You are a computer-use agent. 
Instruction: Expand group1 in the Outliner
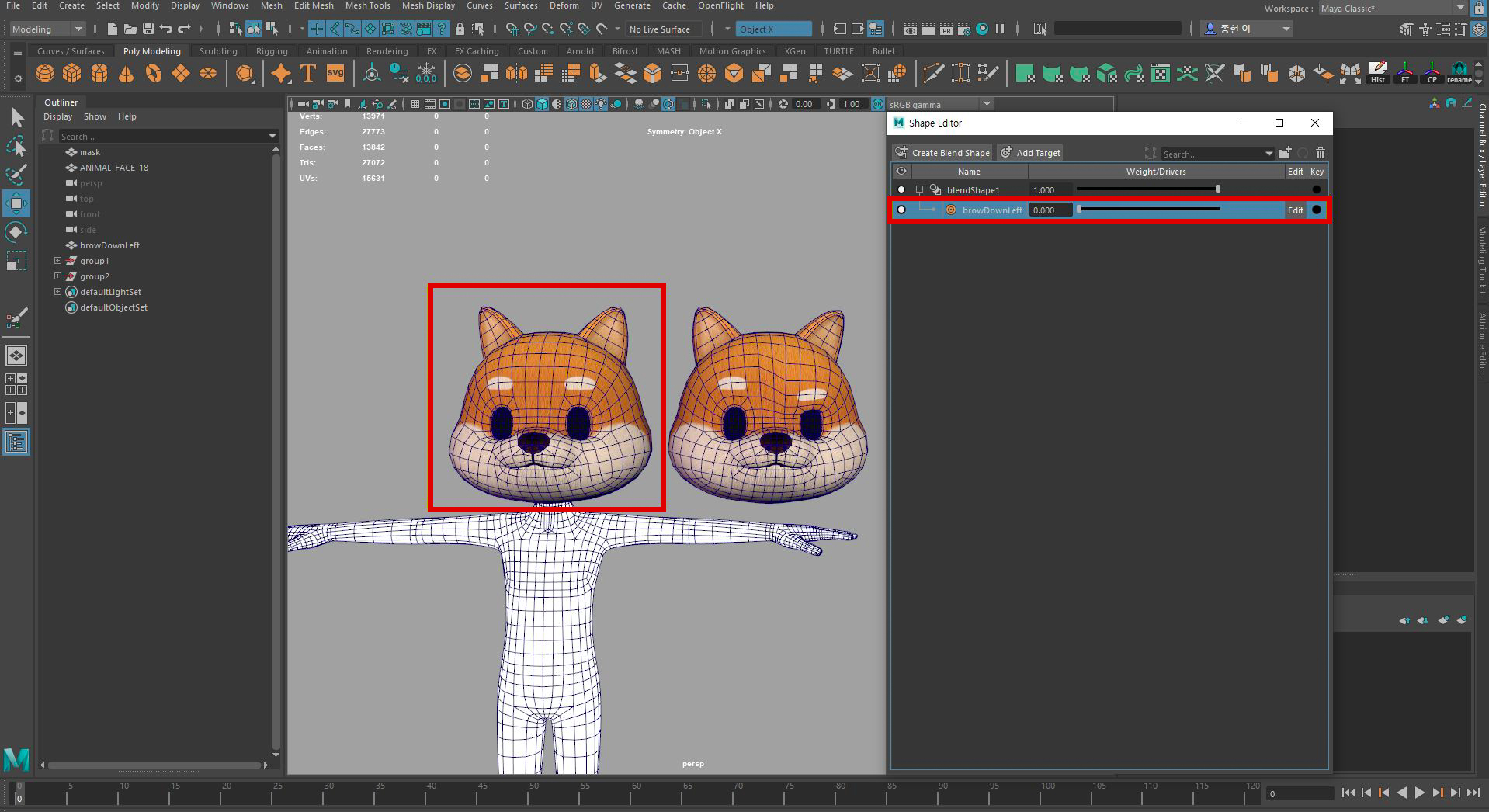click(x=57, y=261)
